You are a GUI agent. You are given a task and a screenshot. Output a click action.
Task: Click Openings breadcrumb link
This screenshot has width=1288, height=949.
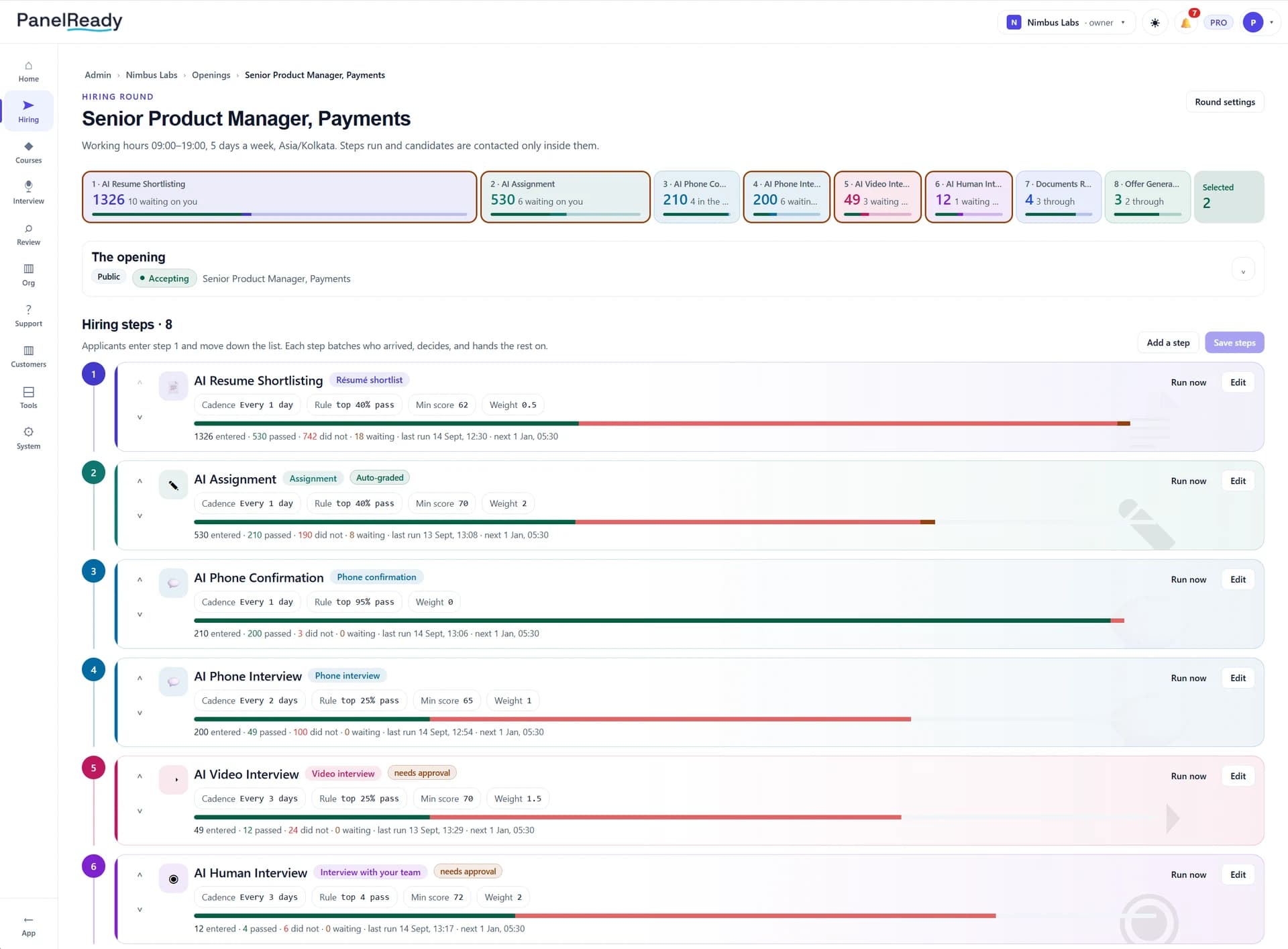pos(211,75)
